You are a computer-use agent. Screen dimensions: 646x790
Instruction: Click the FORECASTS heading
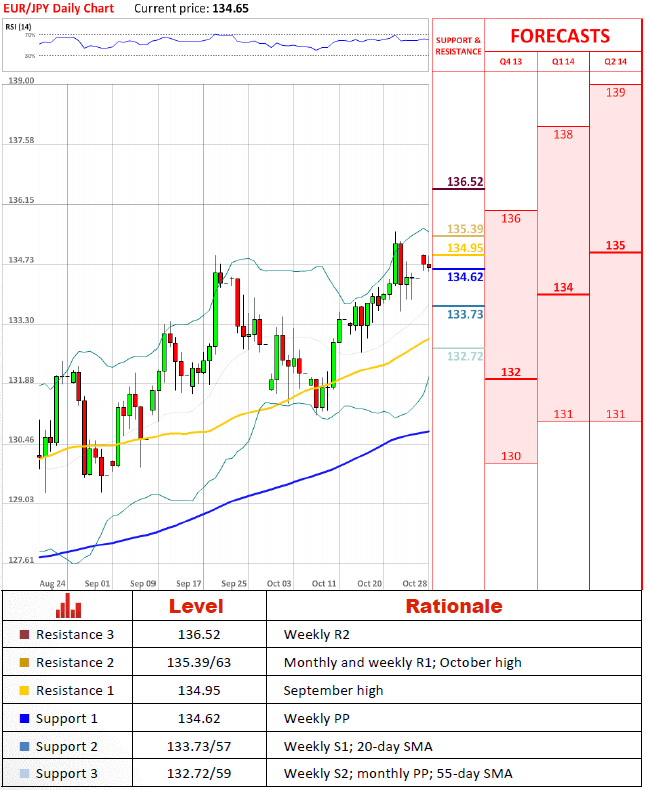(560, 36)
